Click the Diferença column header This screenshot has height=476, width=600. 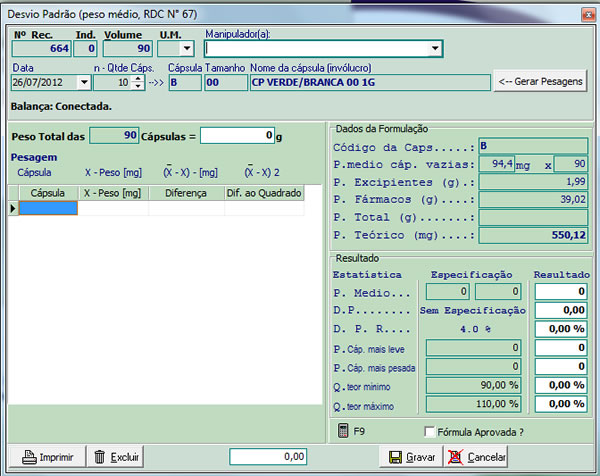186,193
